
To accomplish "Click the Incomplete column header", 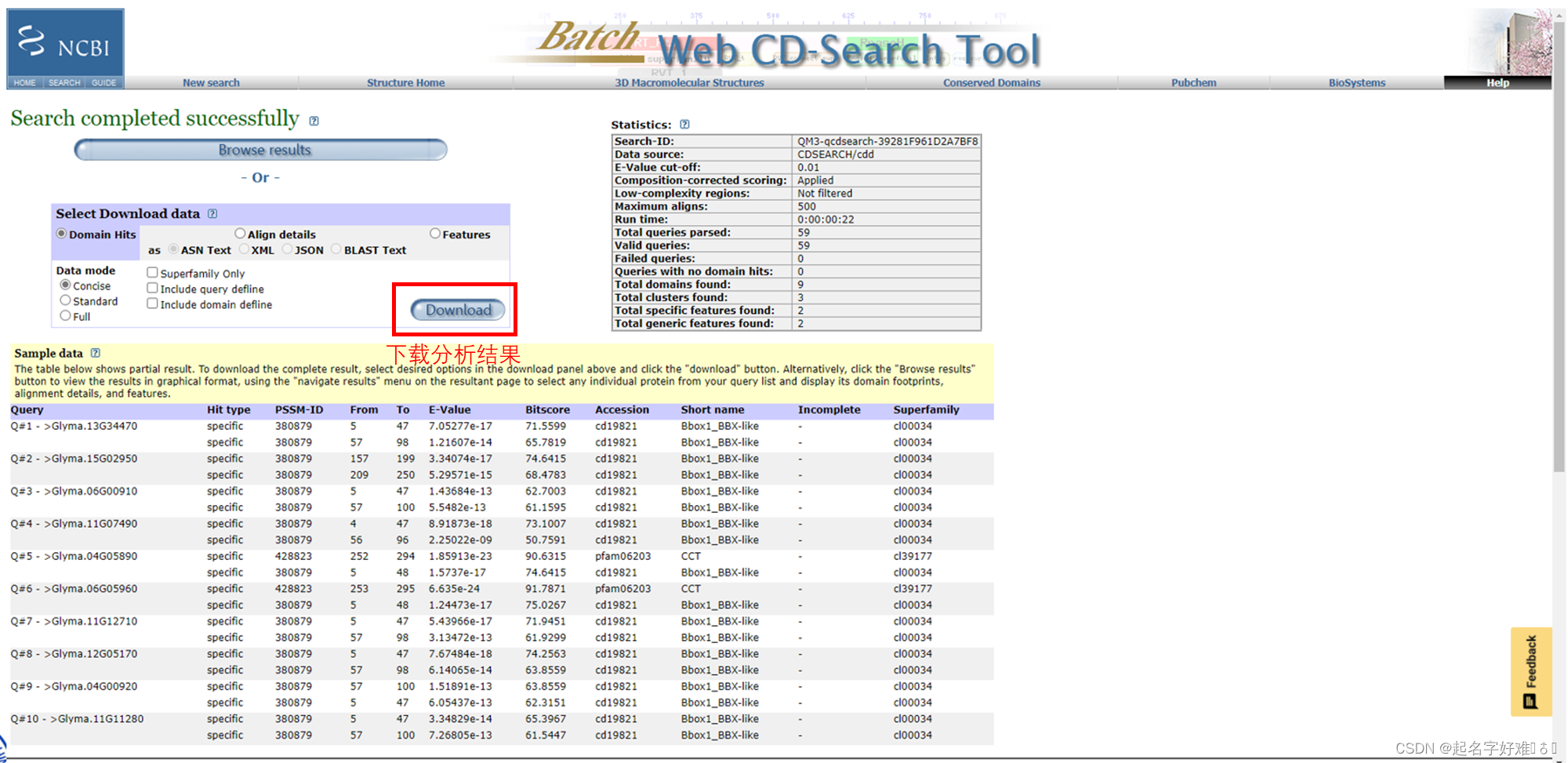I will click(x=829, y=409).
